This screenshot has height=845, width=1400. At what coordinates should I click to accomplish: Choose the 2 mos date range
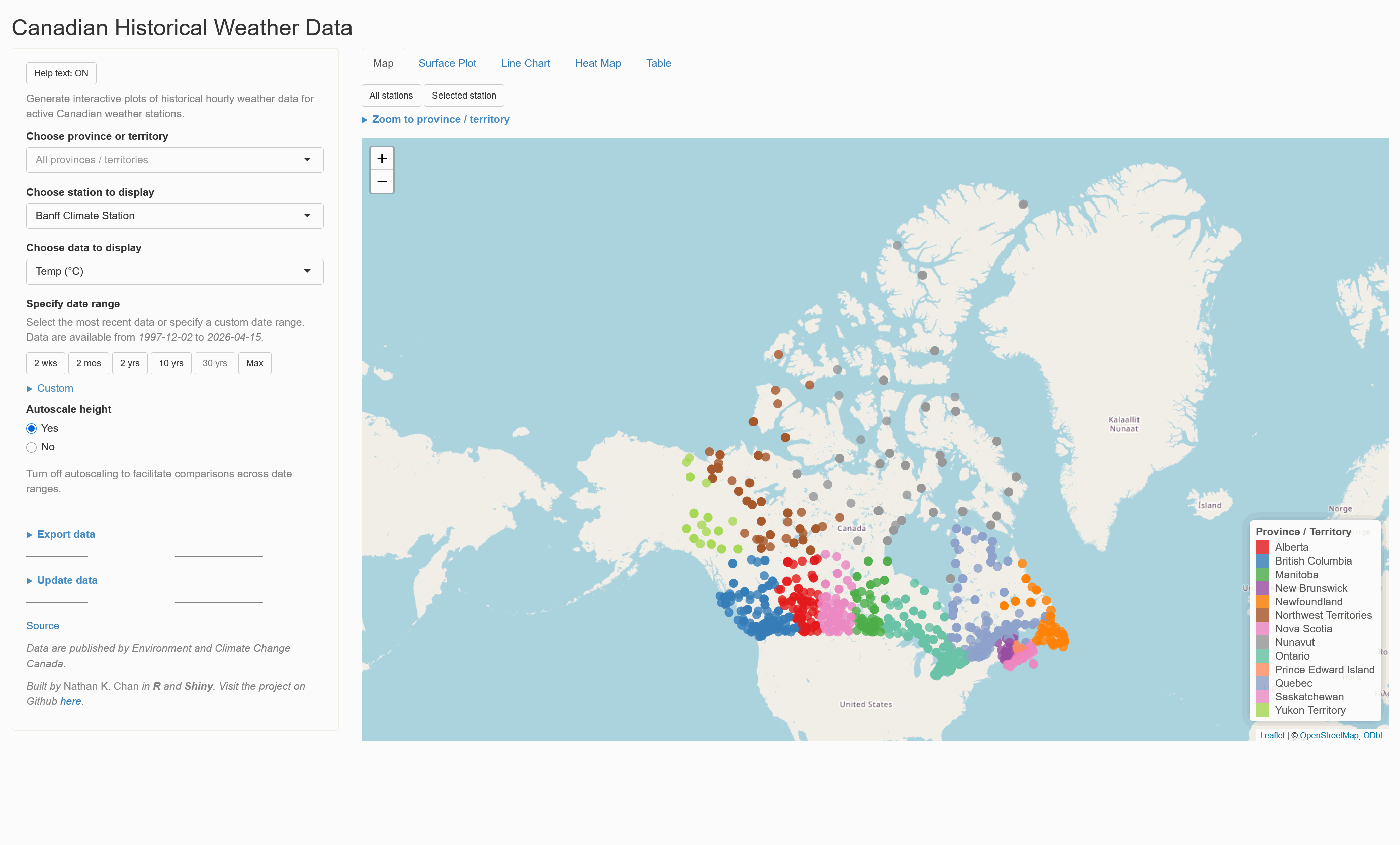click(x=89, y=363)
